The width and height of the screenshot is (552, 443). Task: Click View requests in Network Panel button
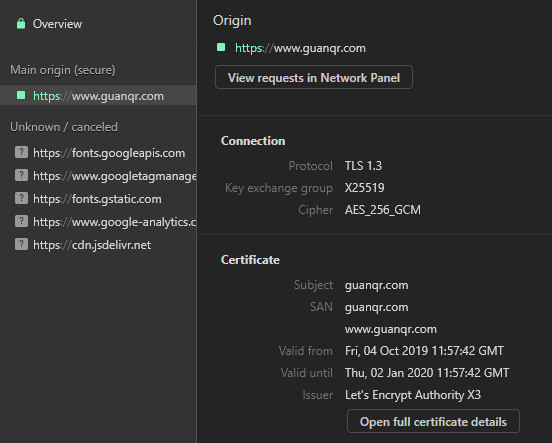pyautogui.click(x=314, y=77)
